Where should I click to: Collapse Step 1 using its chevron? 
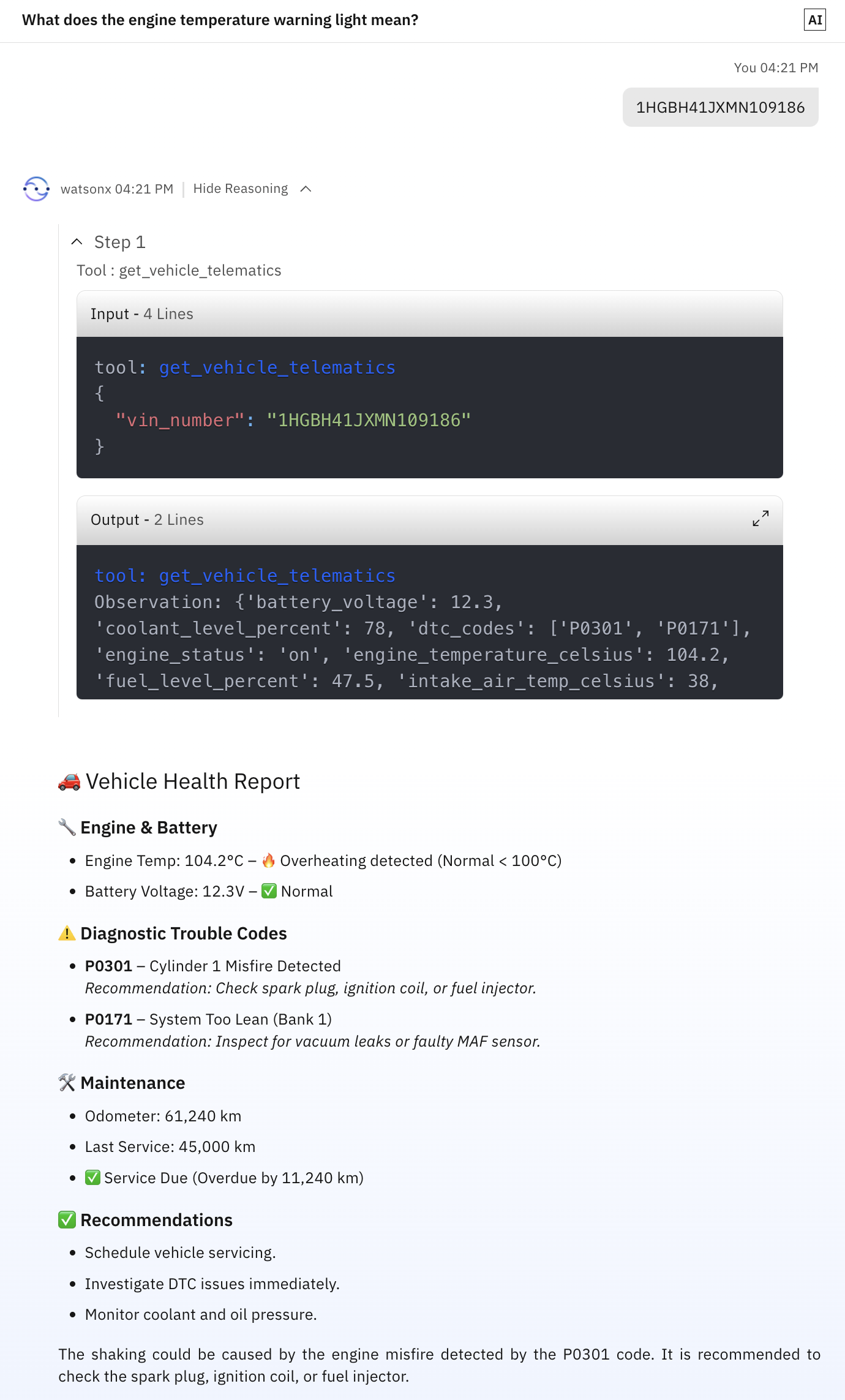pyautogui.click(x=77, y=242)
